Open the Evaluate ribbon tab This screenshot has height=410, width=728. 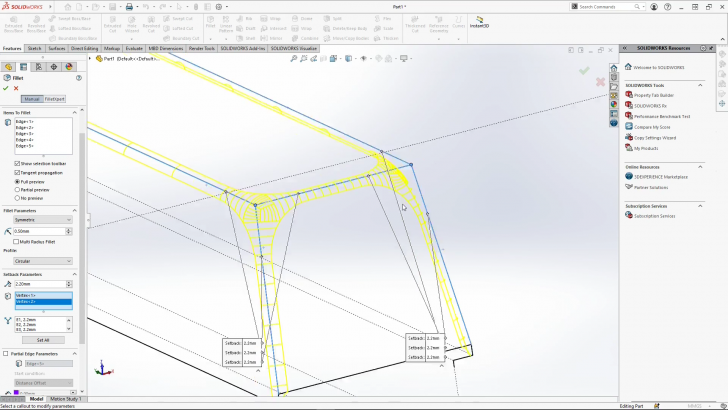[x=134, y=48]
